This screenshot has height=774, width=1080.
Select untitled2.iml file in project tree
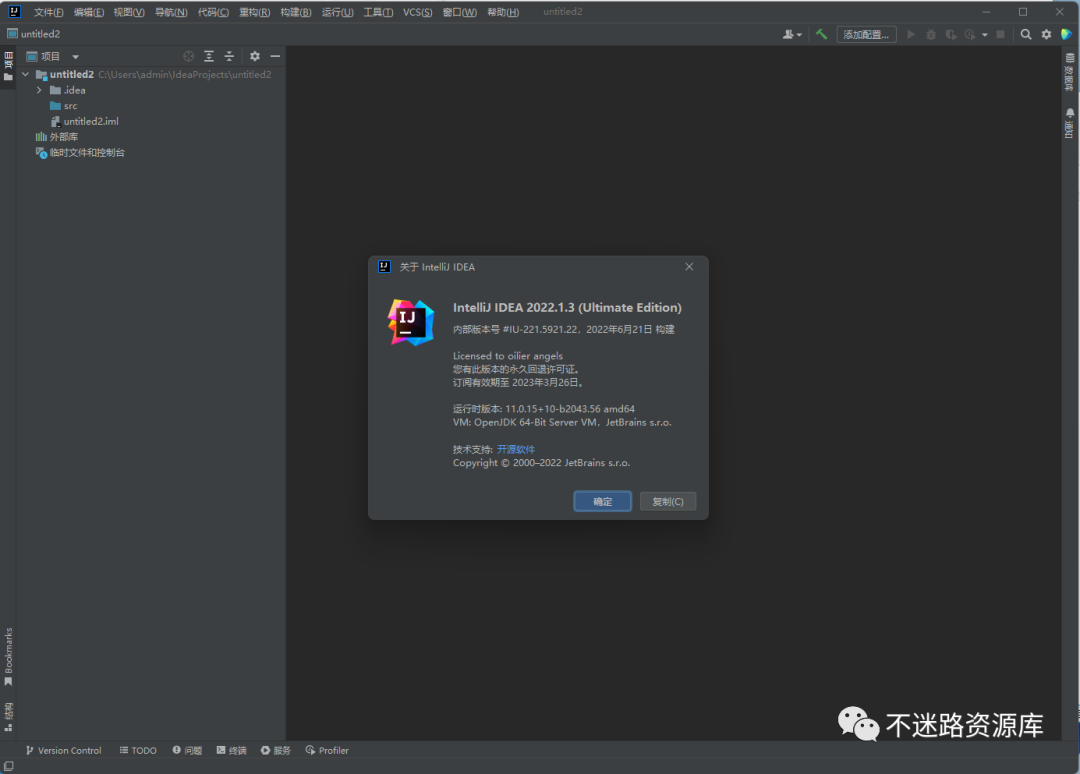pyautogui.click(x=90, y=121)
